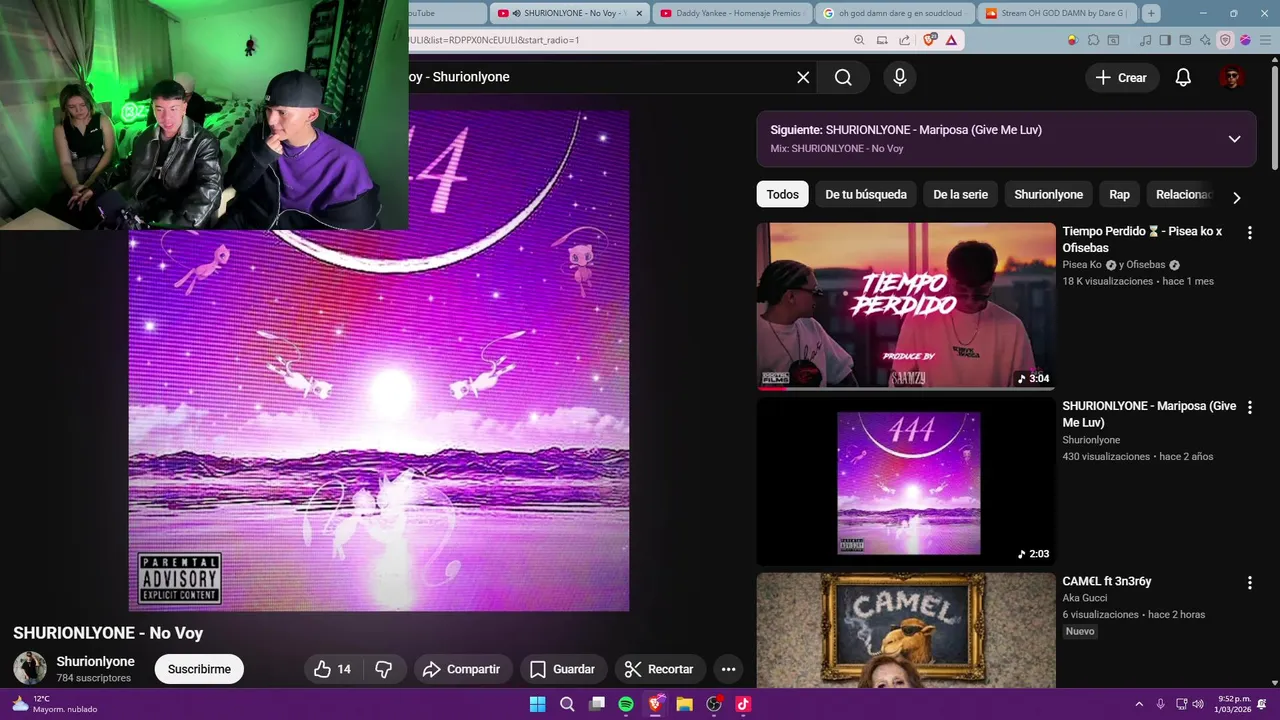Switch to oh god damn Google search tab
1280x720 pixels.
coord(894,13)
